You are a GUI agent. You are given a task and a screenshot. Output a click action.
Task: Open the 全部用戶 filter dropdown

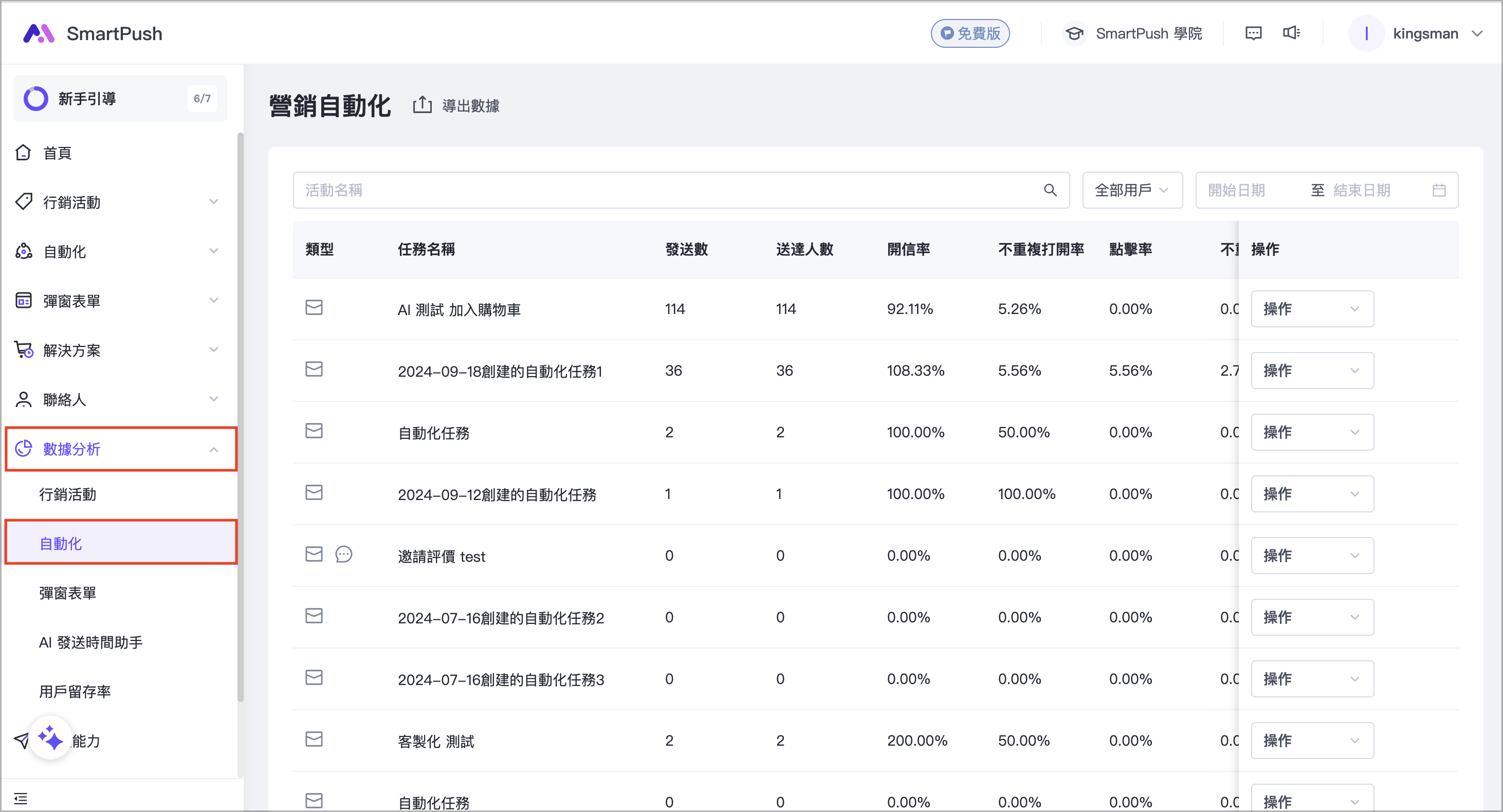click(1132, 190)
